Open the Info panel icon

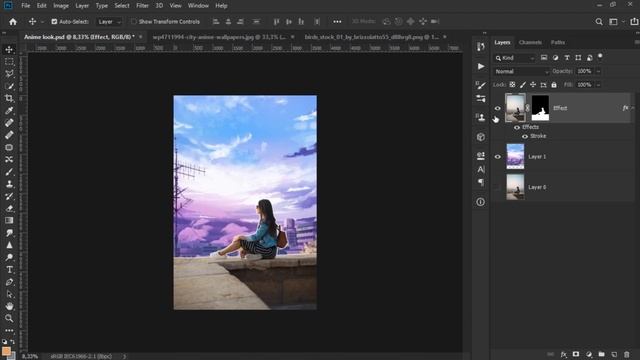[481, 202]
